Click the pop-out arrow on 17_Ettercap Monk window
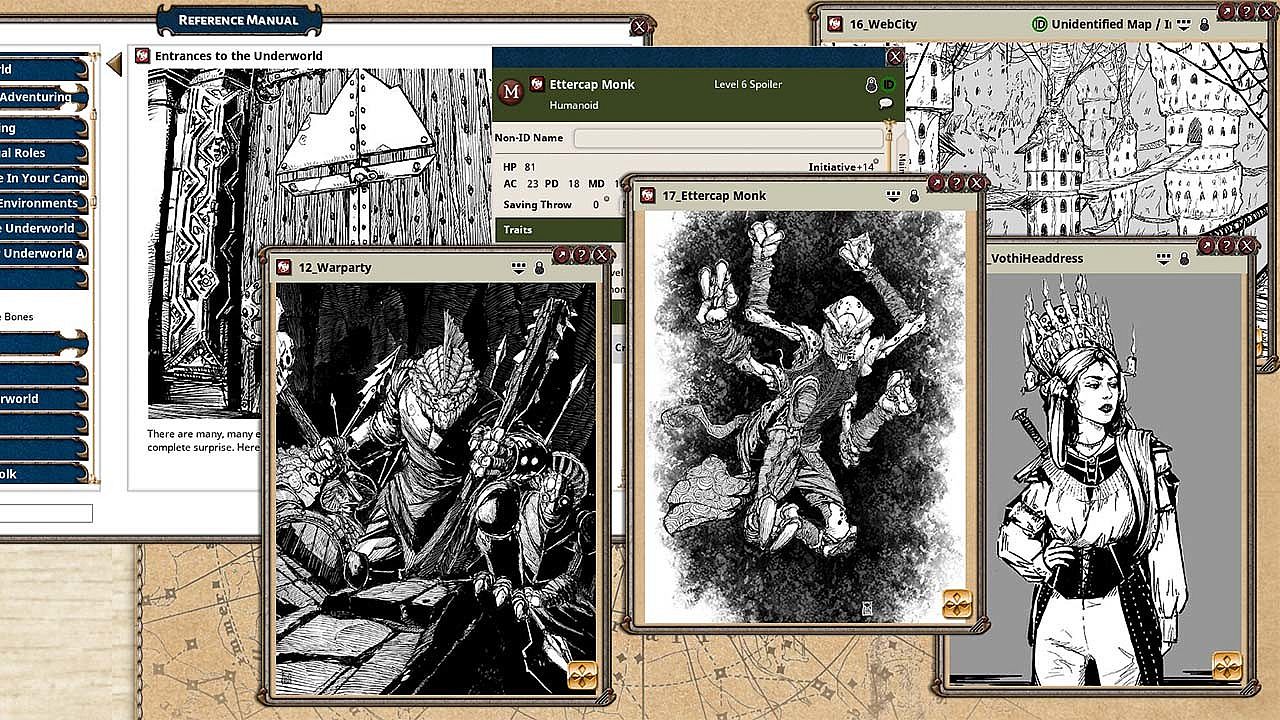Viewport: 1280px width, 720px height. (x=937, y=183)
